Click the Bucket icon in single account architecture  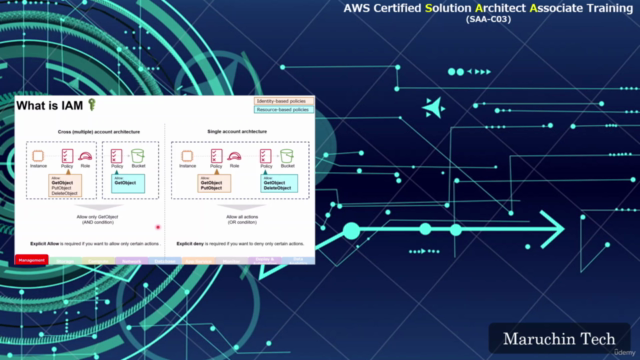[287, 156]
